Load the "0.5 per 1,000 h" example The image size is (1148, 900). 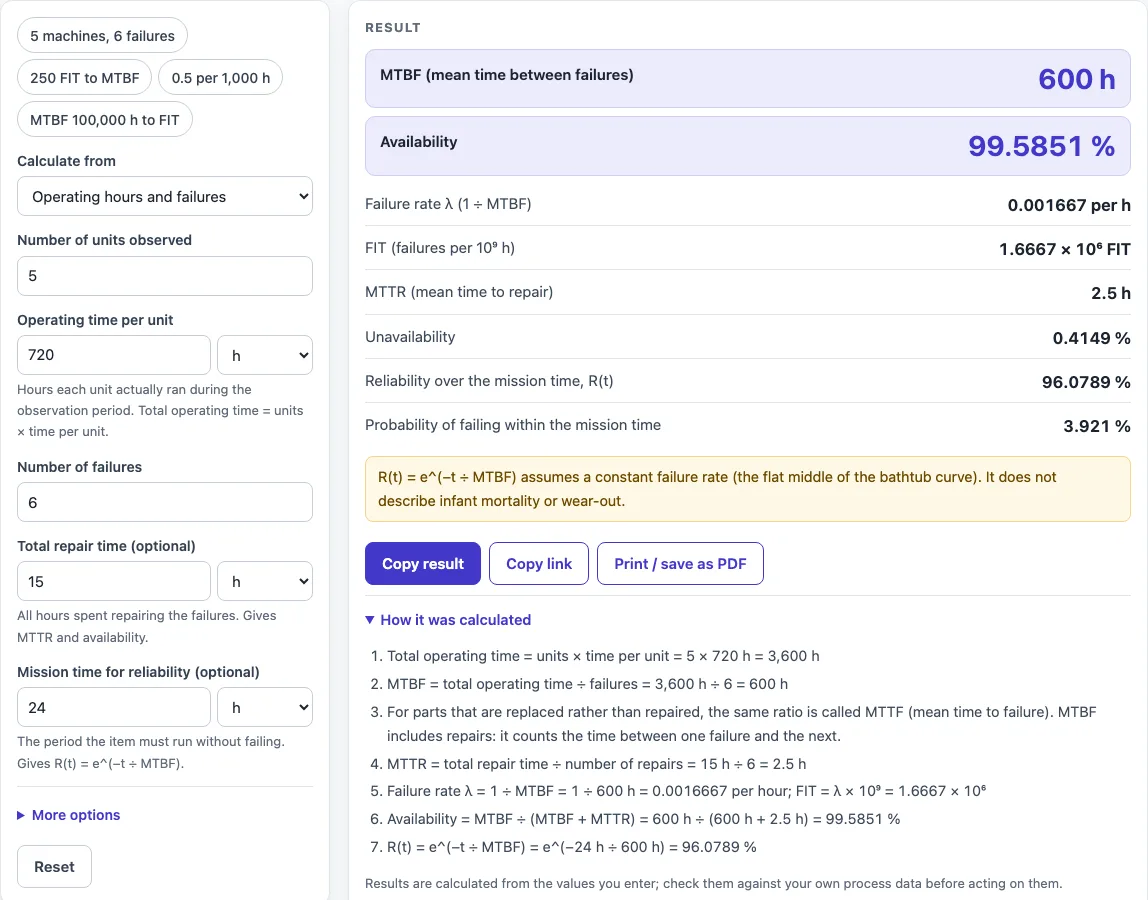[220, 78]
